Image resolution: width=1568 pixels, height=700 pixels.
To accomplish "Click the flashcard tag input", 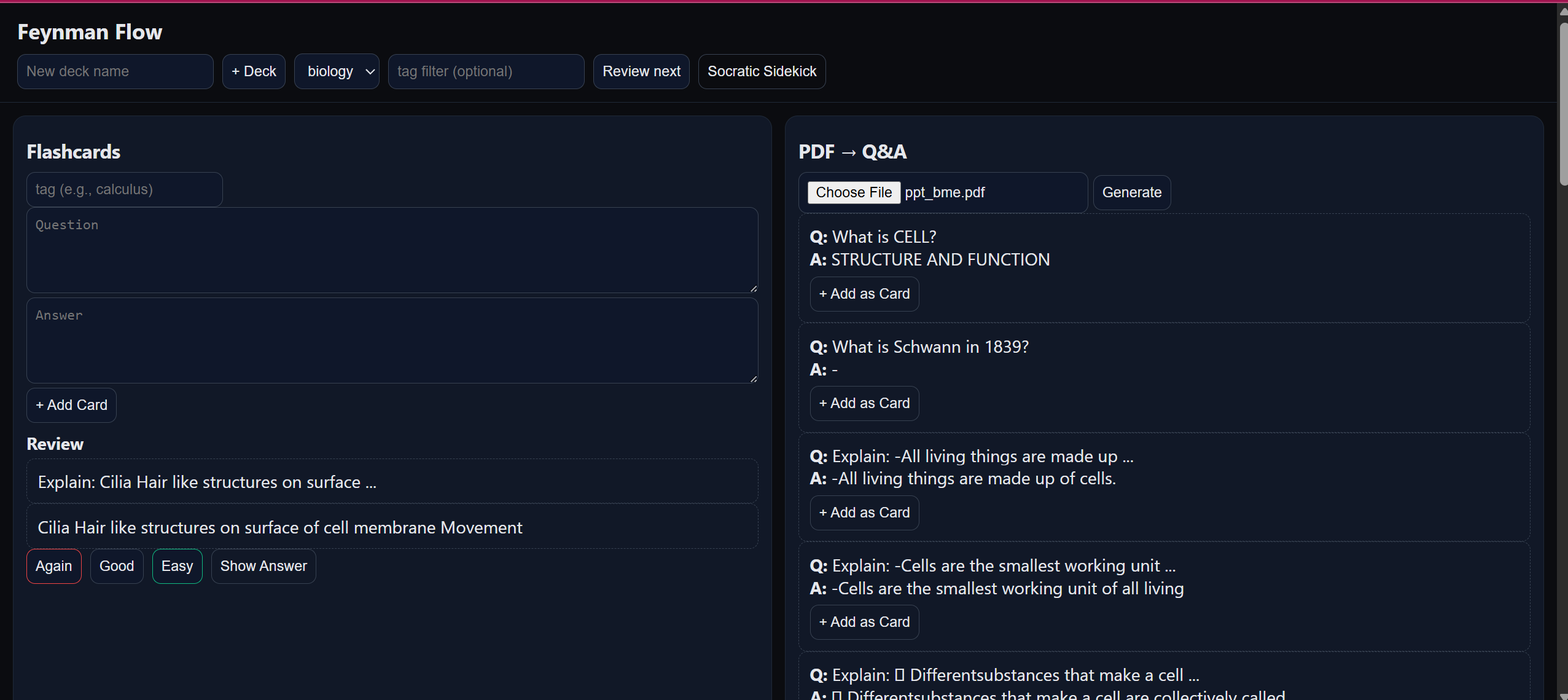I will pyautogui.click(x=124, y=189).
